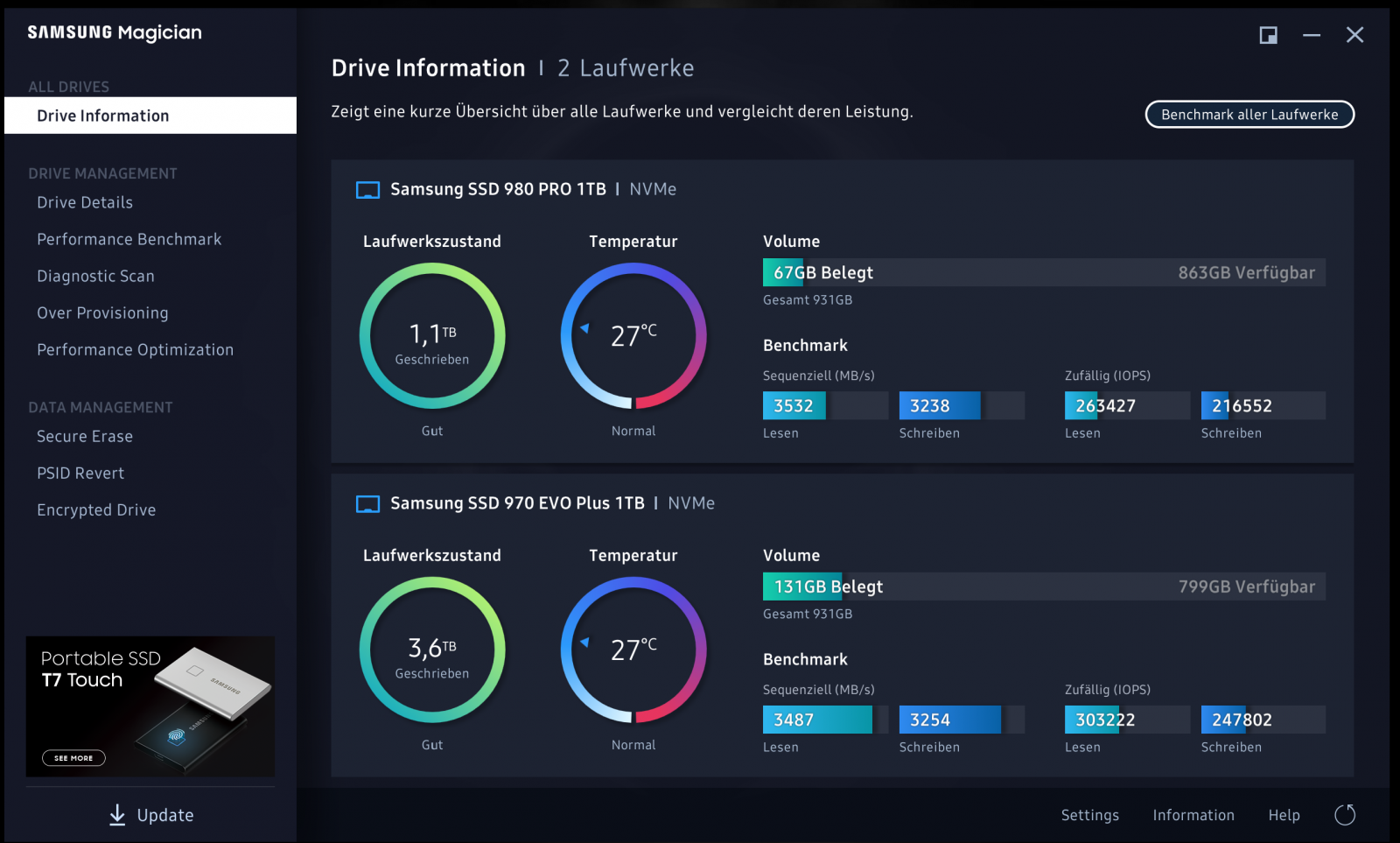Close the Samsung Magician window
1400x843 pixels.
1354,35
